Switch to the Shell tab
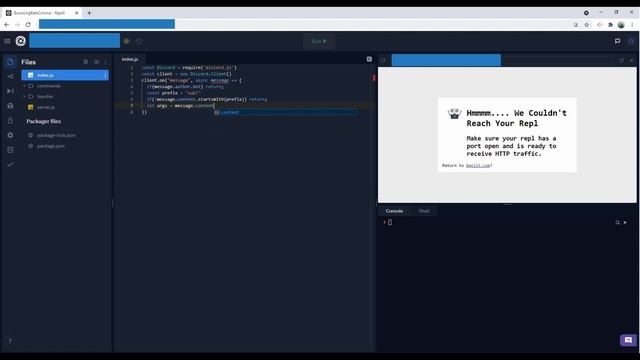The height and width of the screenshot is (360, 640). click(x=424, y=211)
